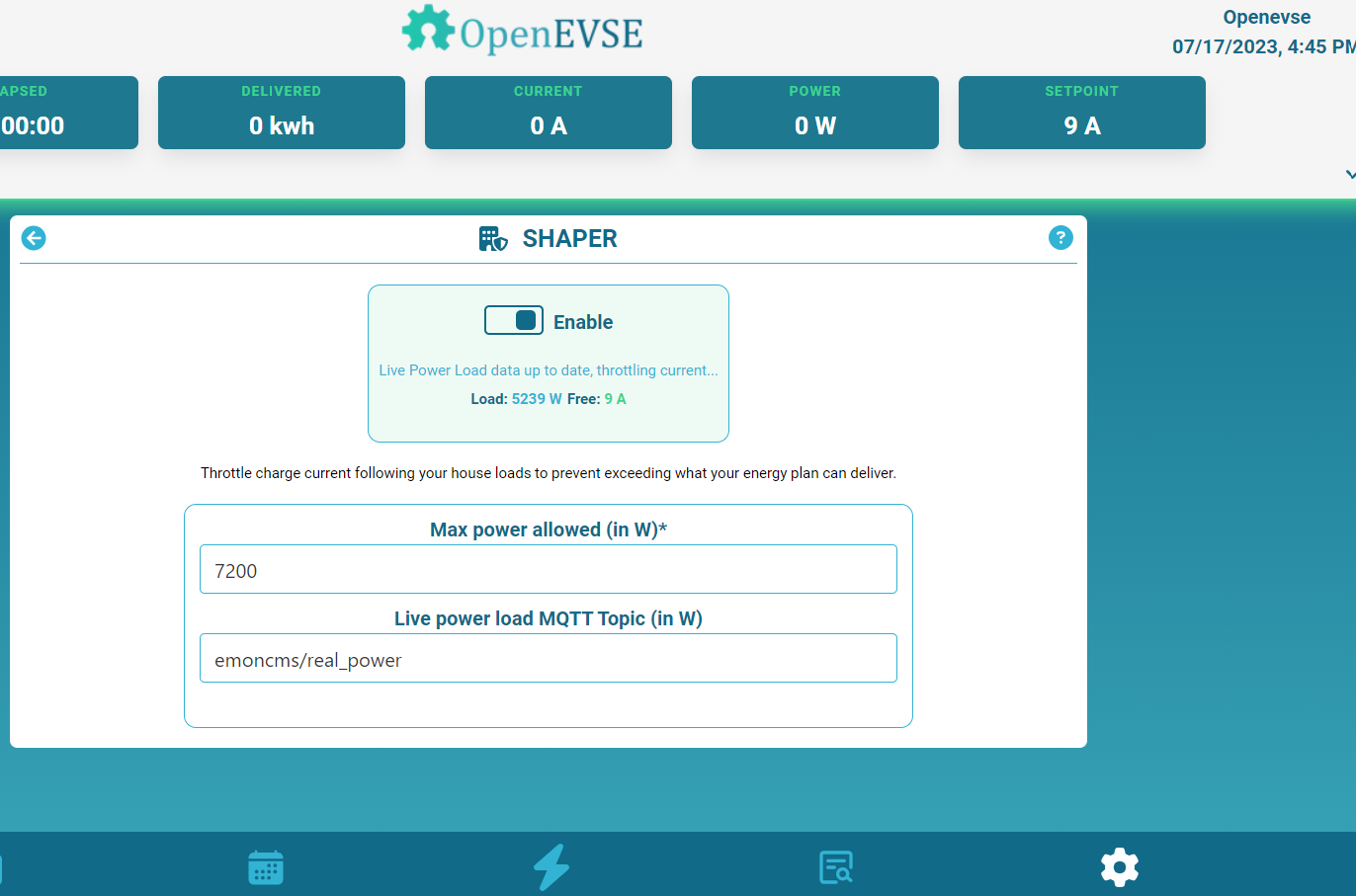
Task: Expand the chevron below the status cards
Action: pyautogui.click(x=1350, y=175)
